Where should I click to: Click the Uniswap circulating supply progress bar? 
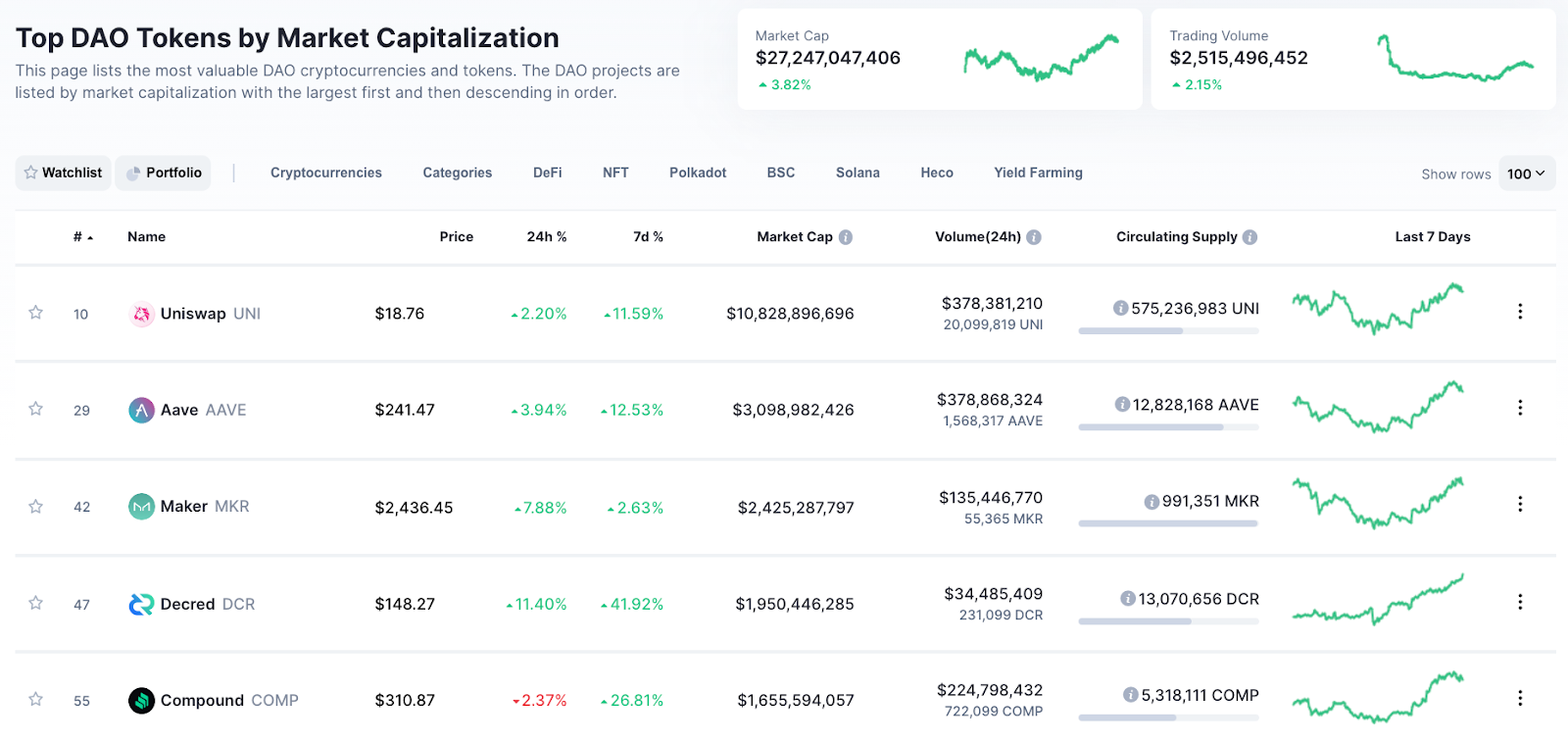tap(1168, 331)
